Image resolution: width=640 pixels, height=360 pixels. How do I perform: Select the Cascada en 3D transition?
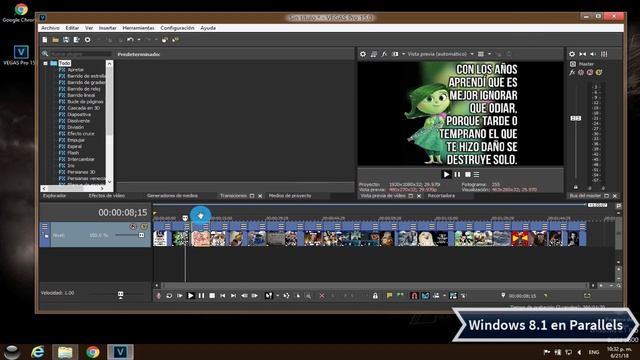[83, 108]
